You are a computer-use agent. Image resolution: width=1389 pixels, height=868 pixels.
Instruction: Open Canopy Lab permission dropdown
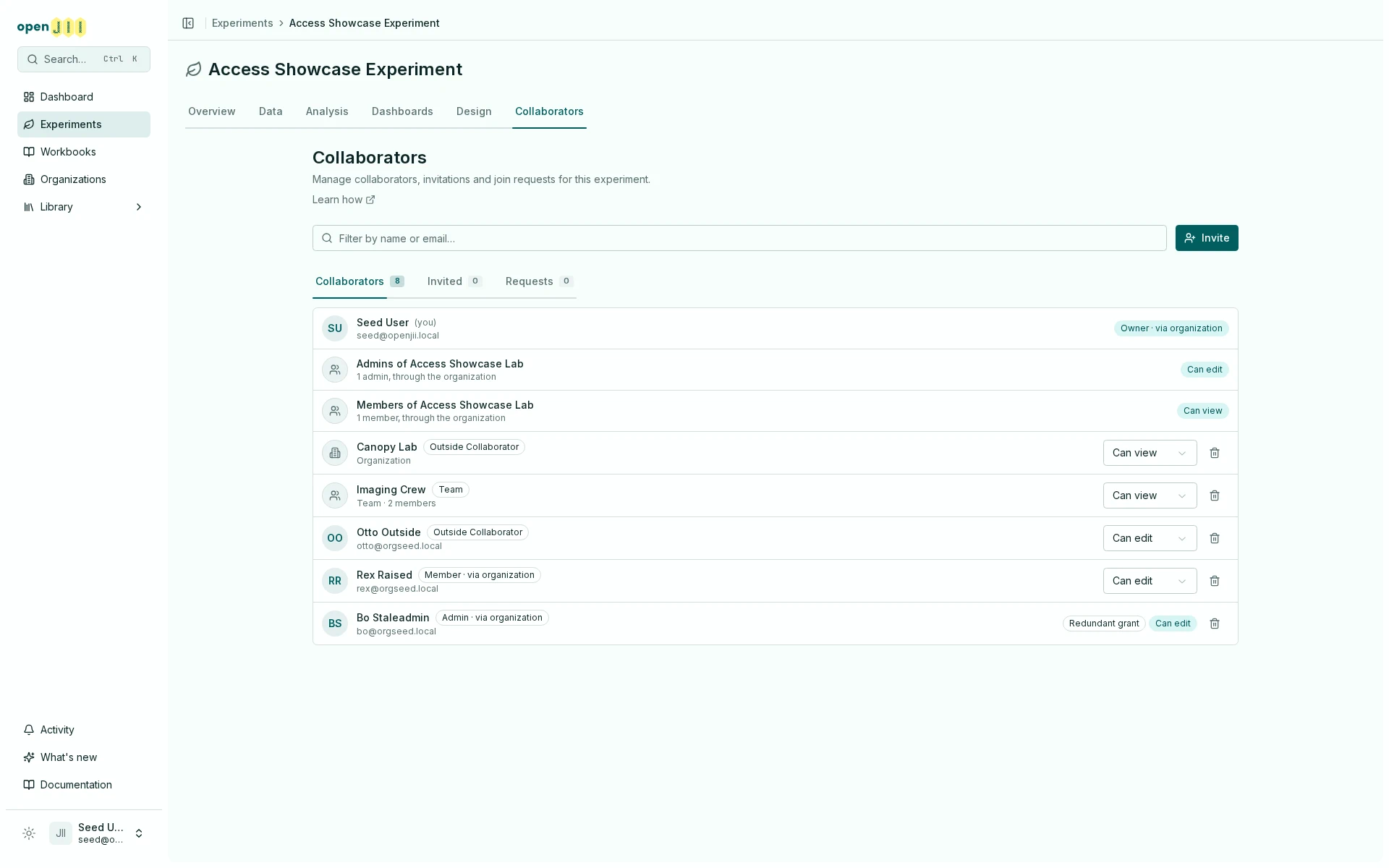pos(1150,453)
